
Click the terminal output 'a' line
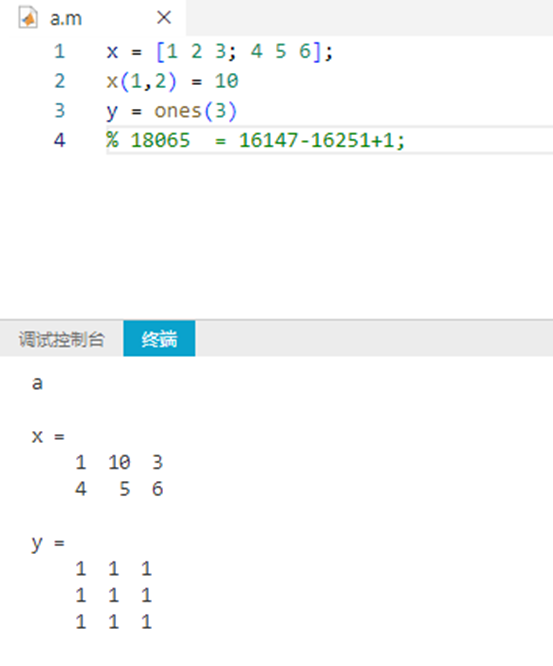(37, 383)
